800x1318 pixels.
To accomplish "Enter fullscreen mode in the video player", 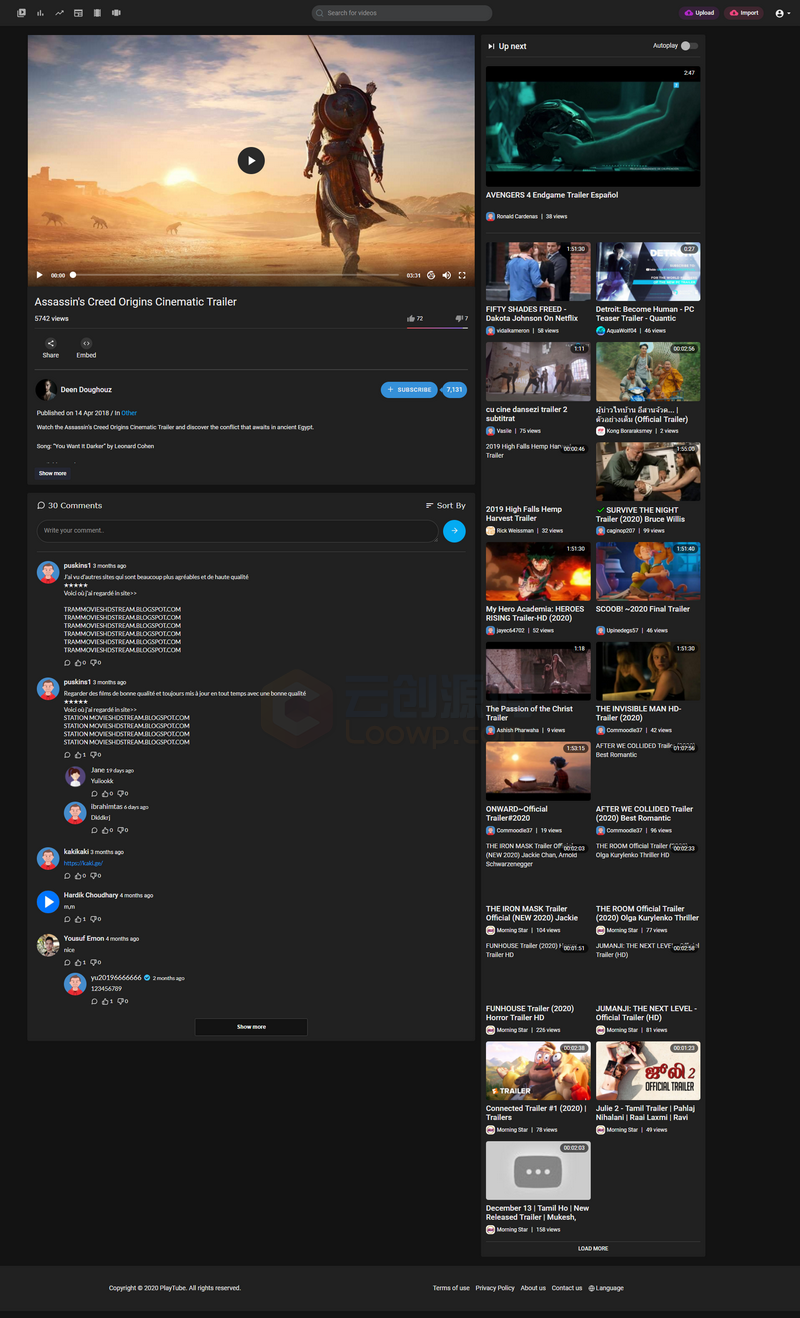I will coord(462,275).
